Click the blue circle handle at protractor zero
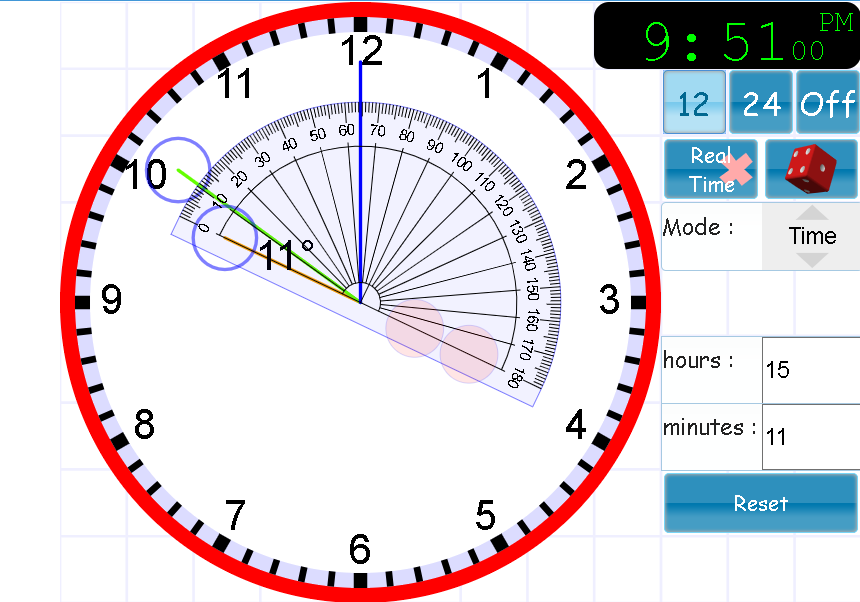This screenshot has height=602, width=860. pos(224,237)
